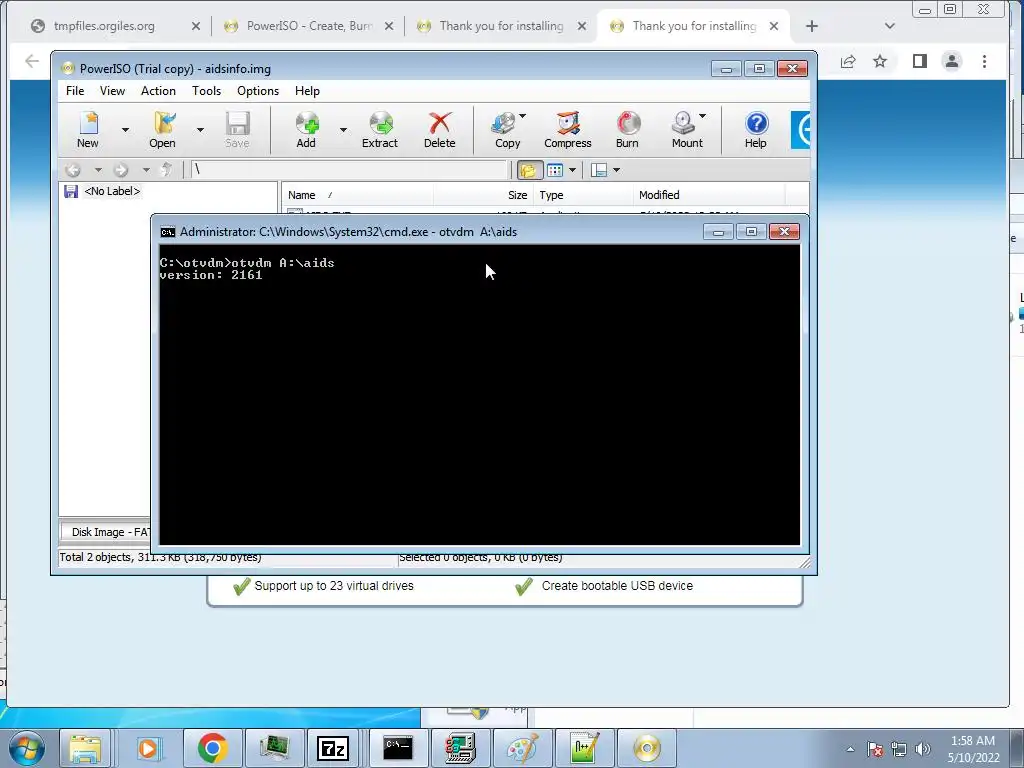Open the Tools menu
The width and height of the screenshot is (1024, 768).
coord(206,91)
